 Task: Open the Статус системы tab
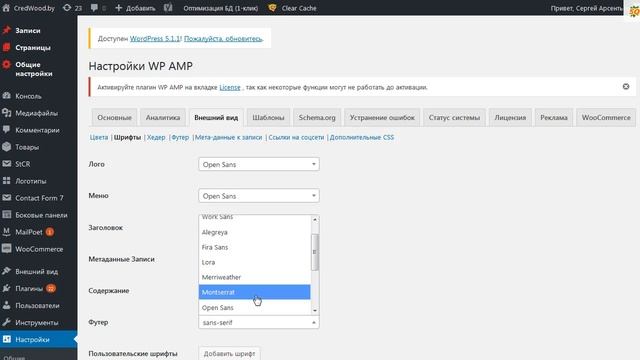click(454, 118)
